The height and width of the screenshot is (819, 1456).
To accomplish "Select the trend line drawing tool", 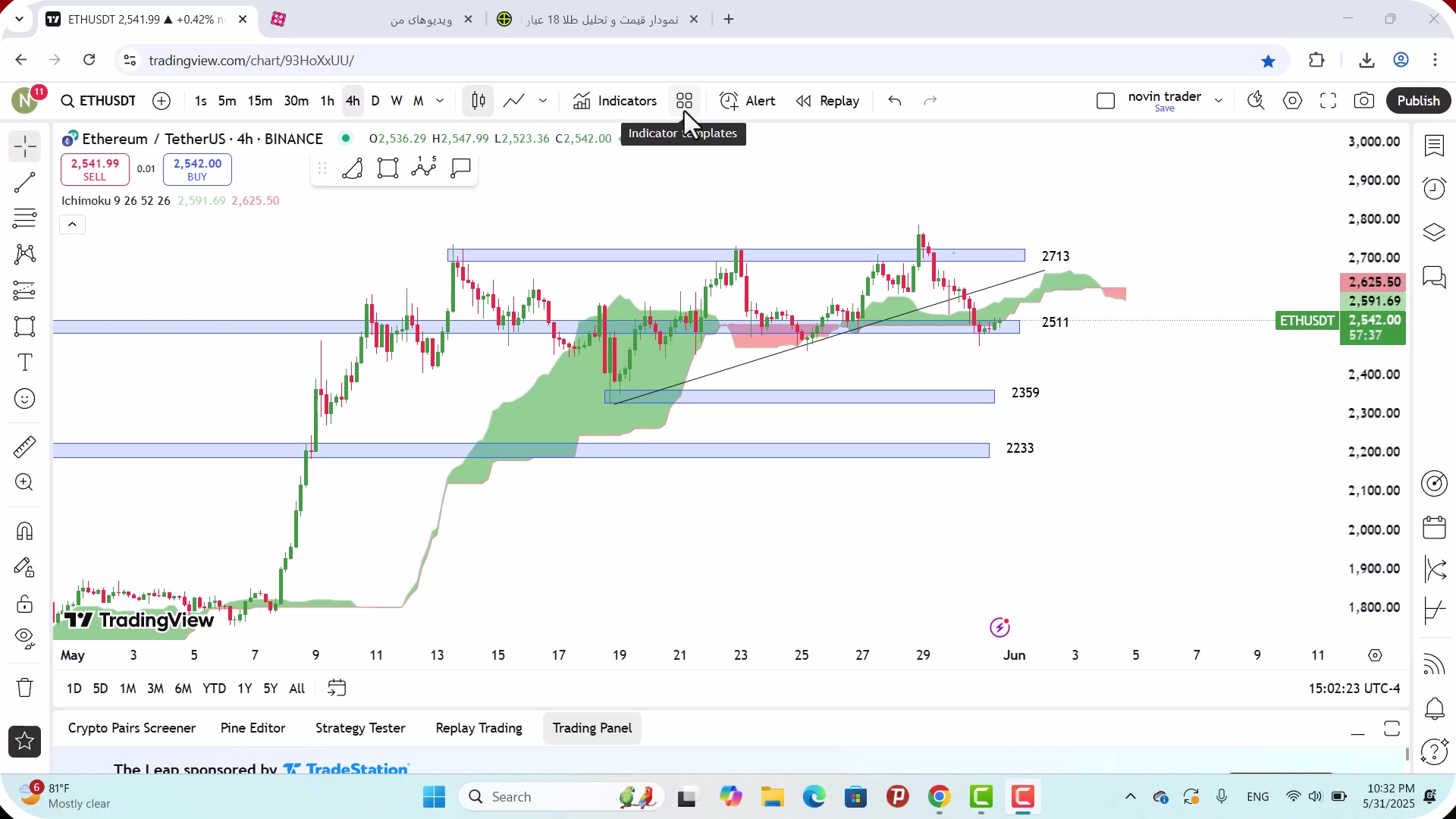I will point(24,182).
